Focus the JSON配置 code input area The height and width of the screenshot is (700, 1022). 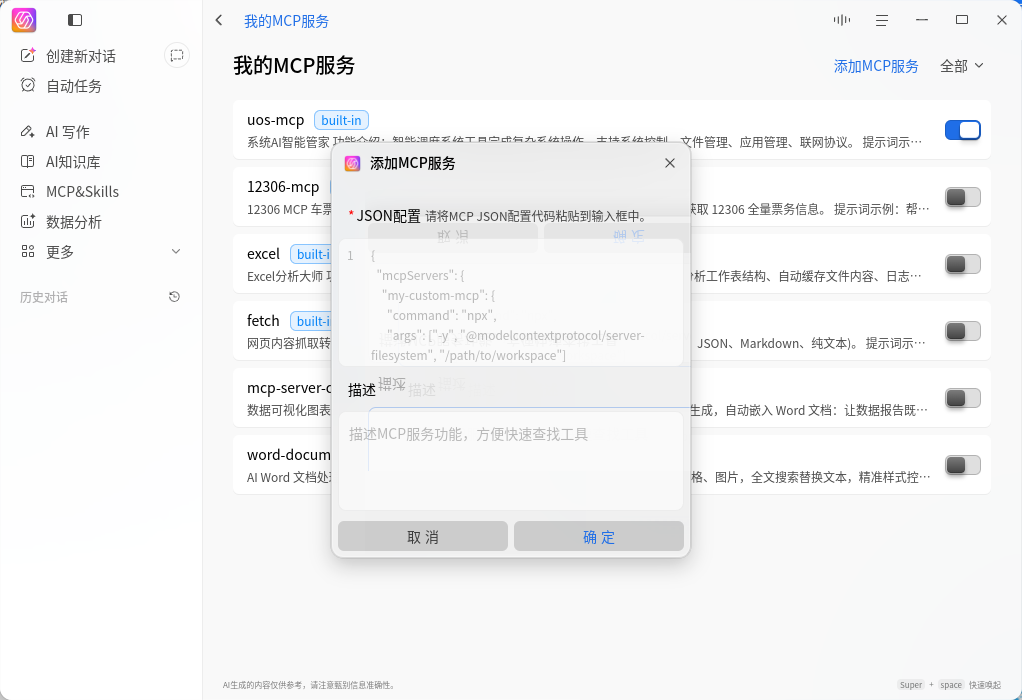pos(511,302)
